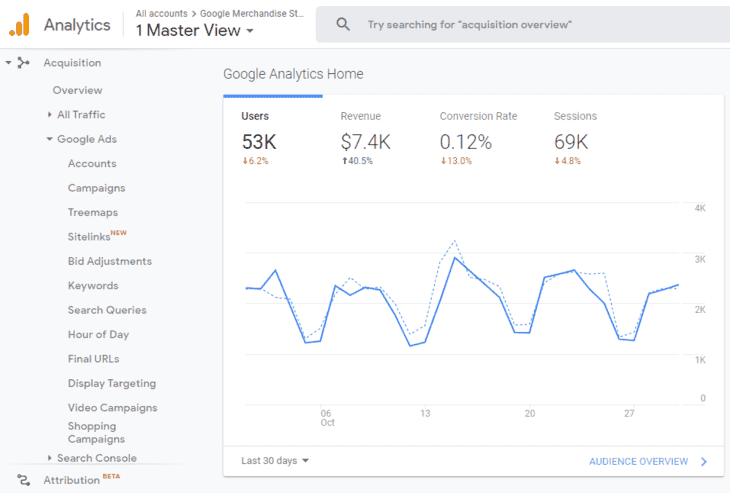The image size is (730, 493).
Task: Click the Analytics product name
Action: click(x=77, y=25)
